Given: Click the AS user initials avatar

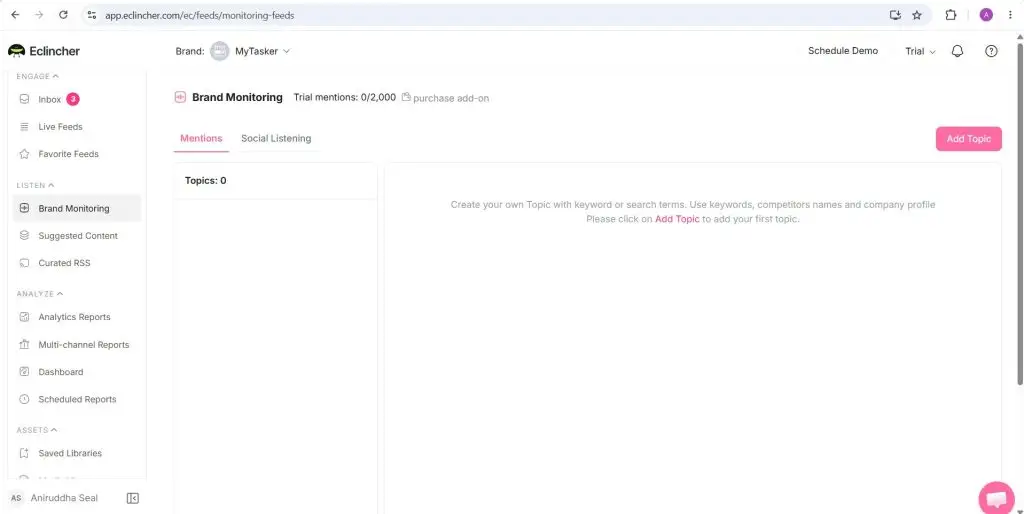Looking at the screenshot, I should pyautogui.click(x=16, y=498).
